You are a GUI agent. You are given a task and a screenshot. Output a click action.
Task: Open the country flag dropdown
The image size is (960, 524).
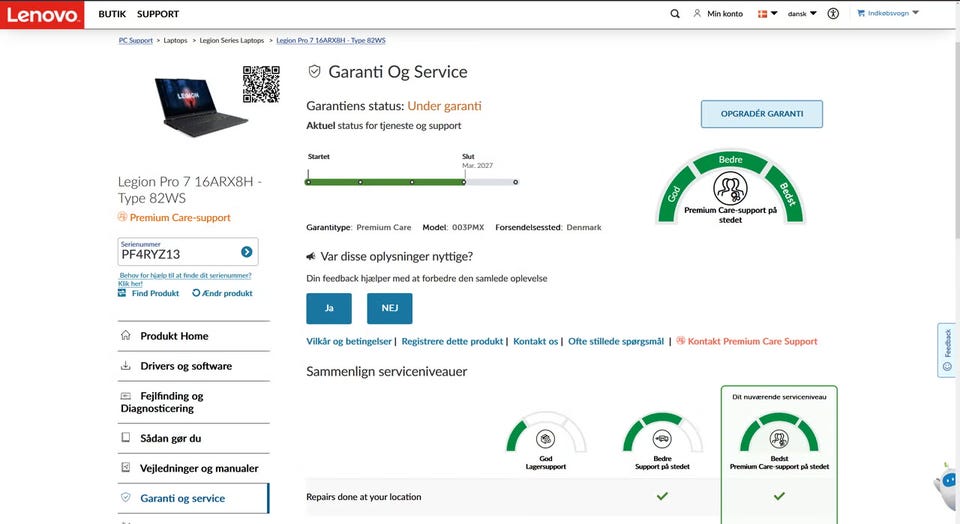tap(767, 13)
